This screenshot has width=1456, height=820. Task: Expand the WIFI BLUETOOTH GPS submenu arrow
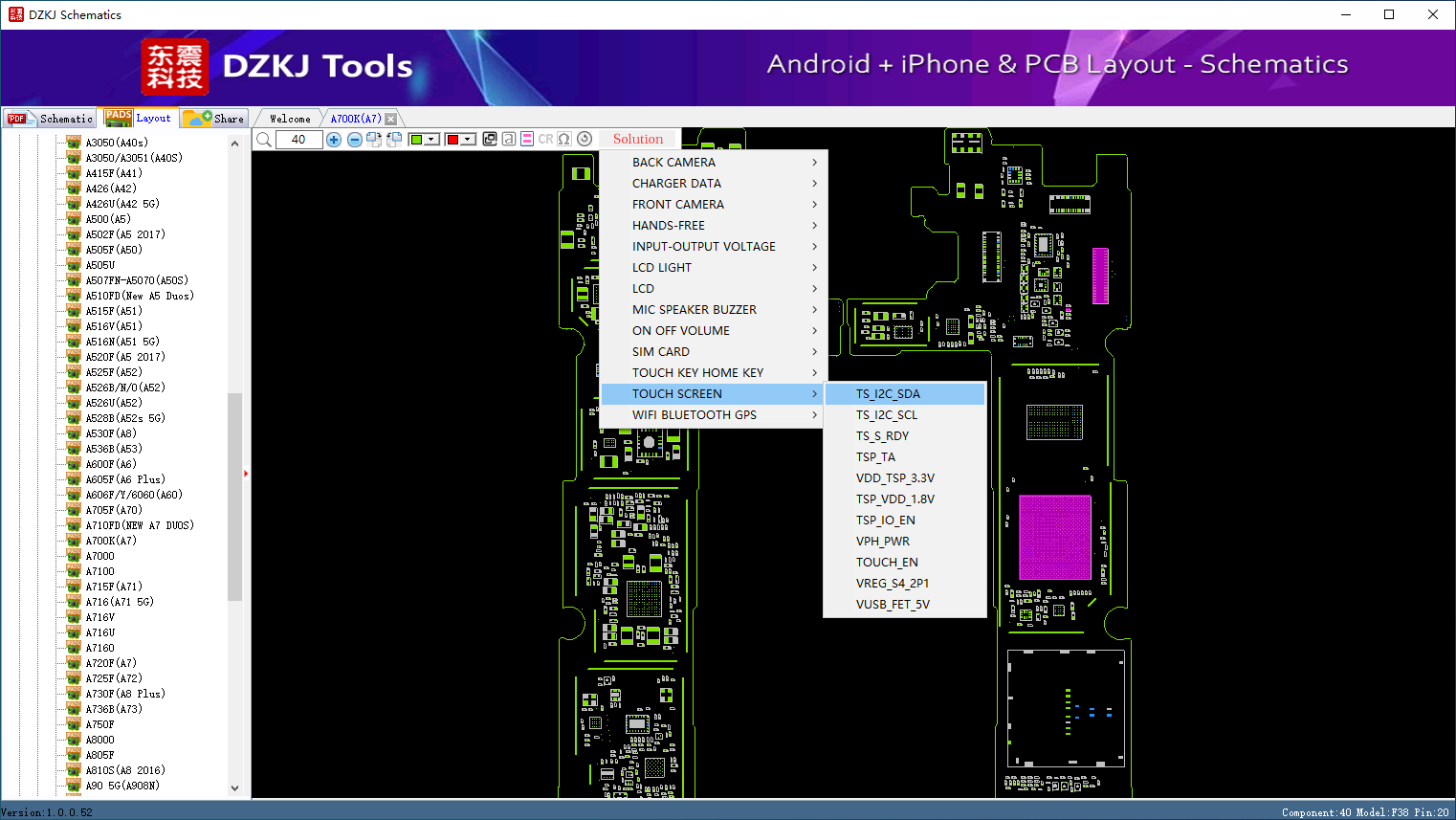(814, 415)
